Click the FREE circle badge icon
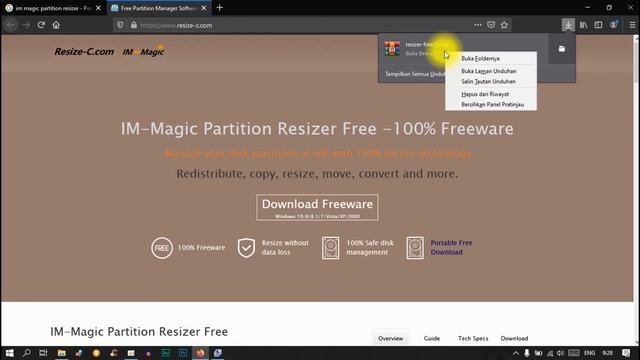This screenshot has width=640, height=360. (162, 248)
